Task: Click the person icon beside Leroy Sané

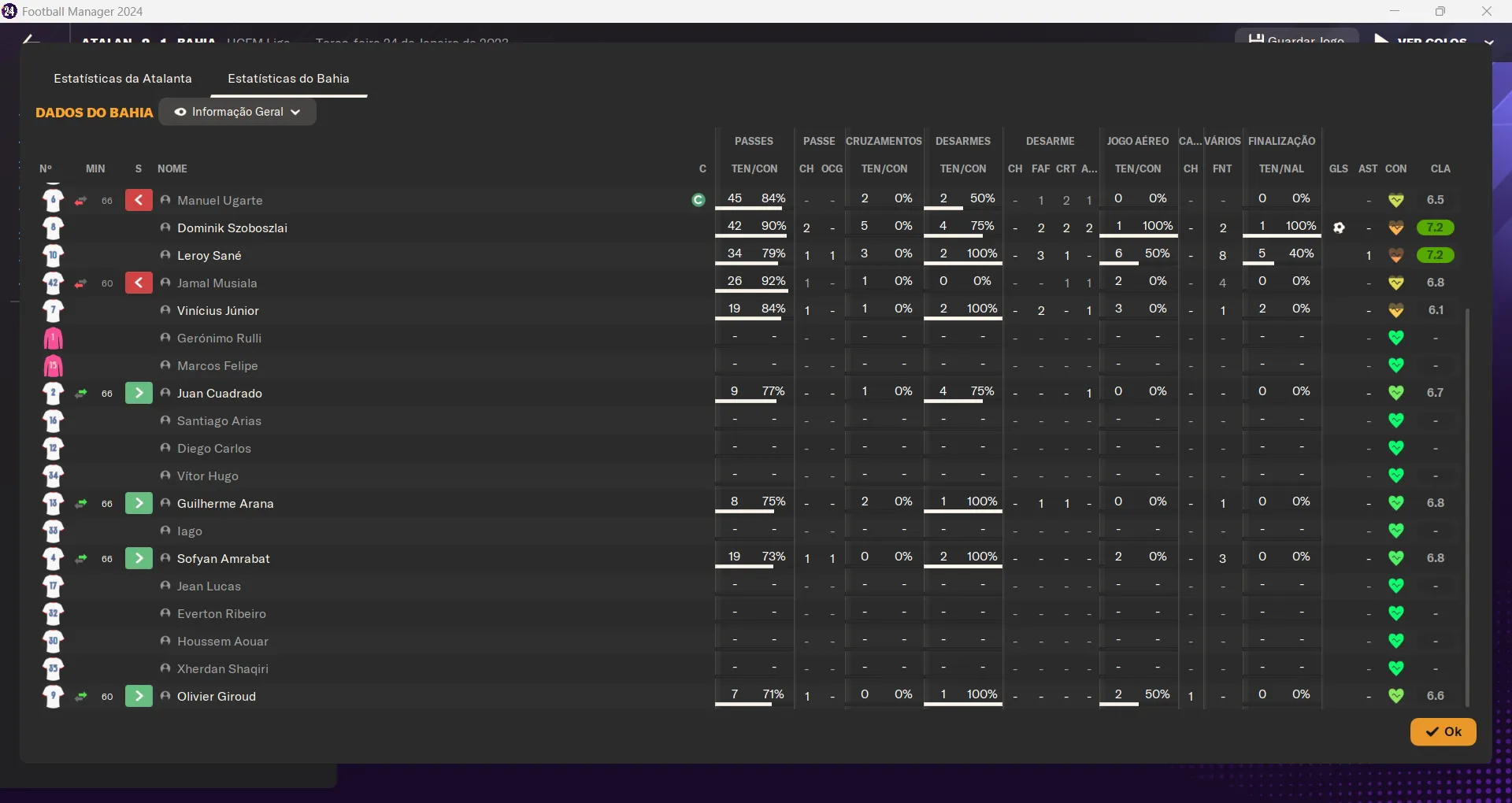Action: (x=165, y=255)
